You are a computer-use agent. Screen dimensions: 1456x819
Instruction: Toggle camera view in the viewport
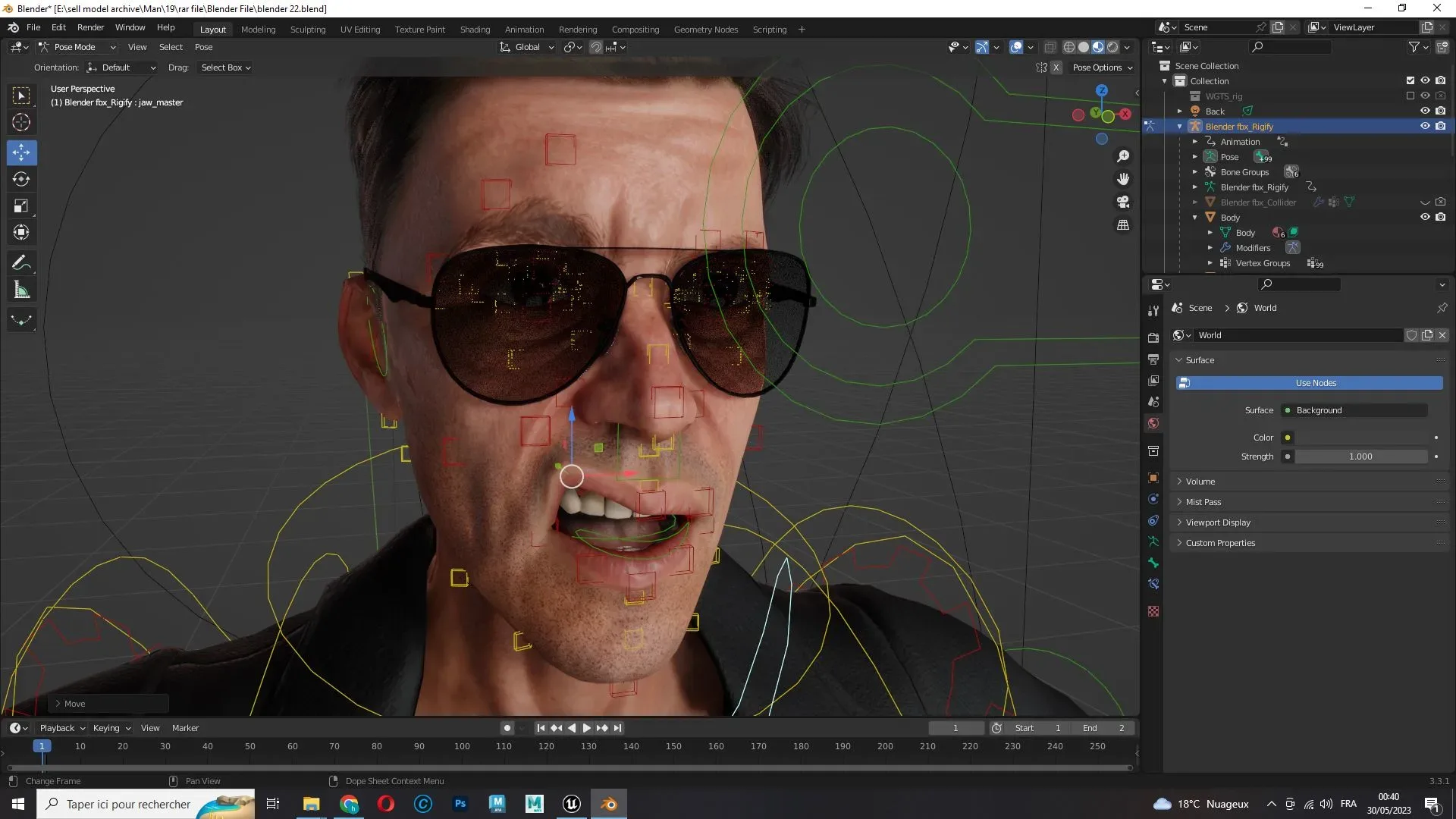pyautogui.click(x=1123, y=202)
